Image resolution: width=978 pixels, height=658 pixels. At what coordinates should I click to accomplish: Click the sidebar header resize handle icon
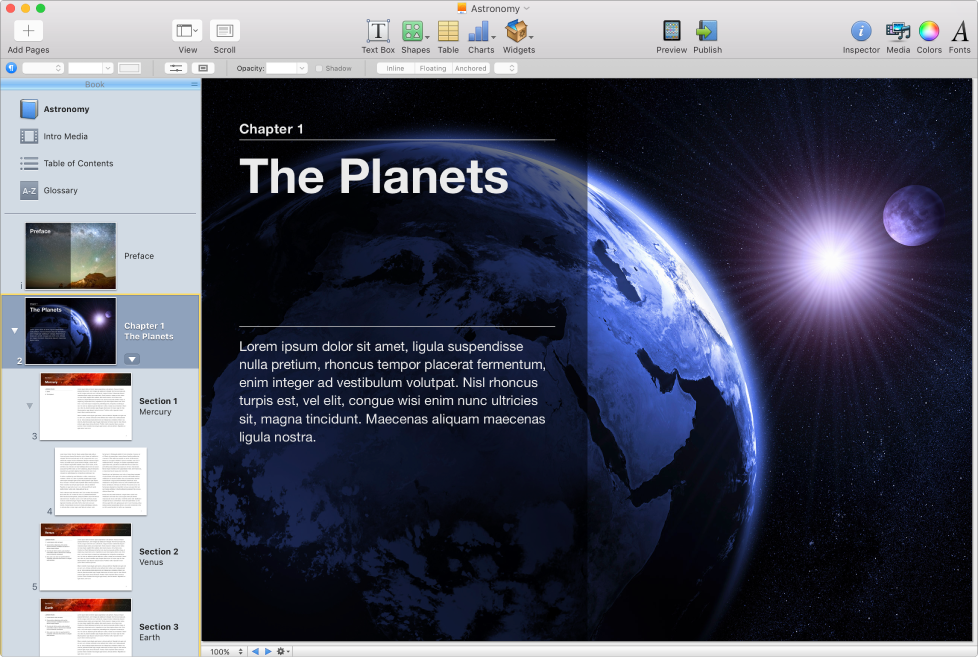pos(194,84)
